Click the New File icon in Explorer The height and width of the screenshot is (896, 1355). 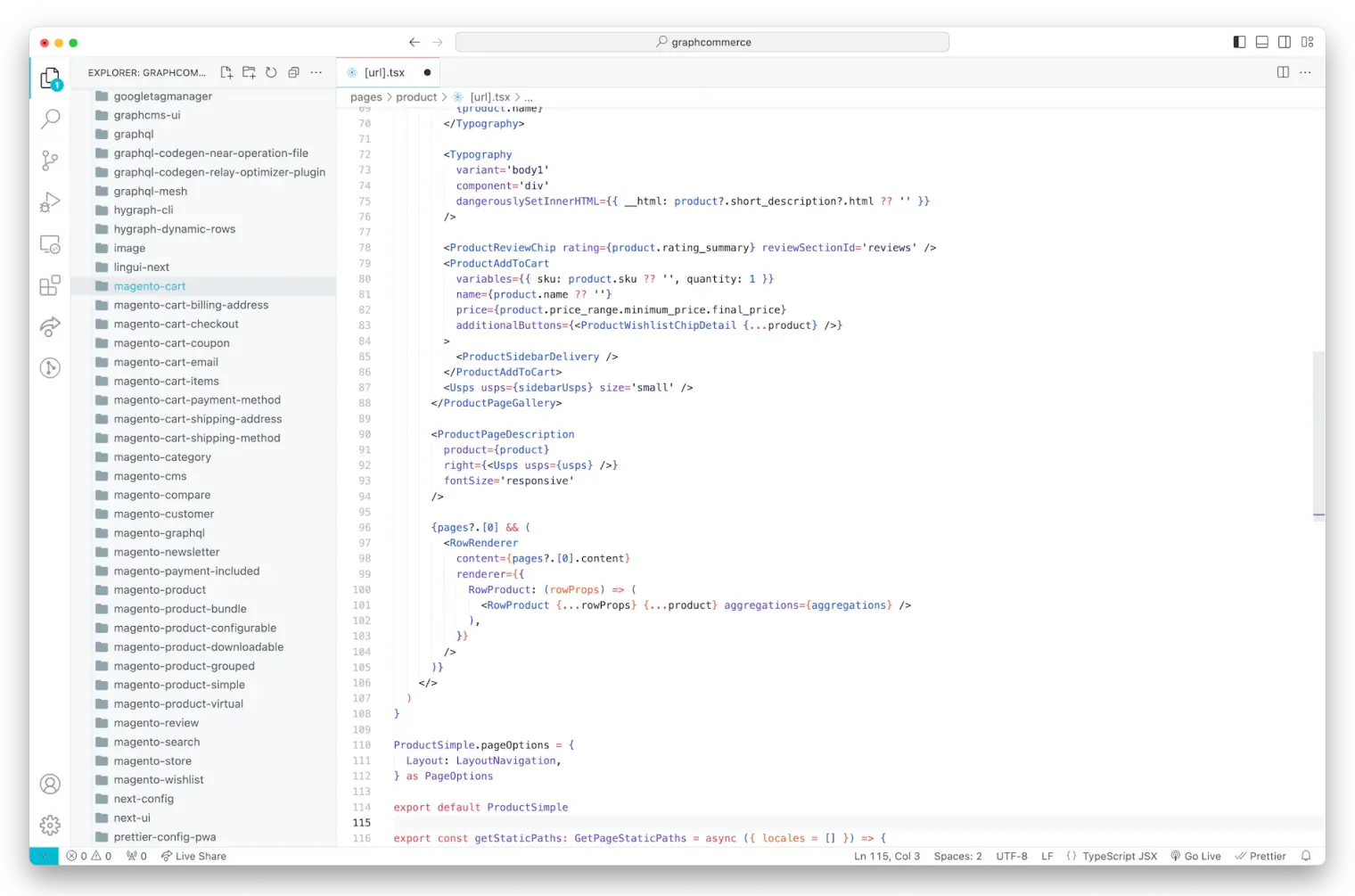point(226,72)
